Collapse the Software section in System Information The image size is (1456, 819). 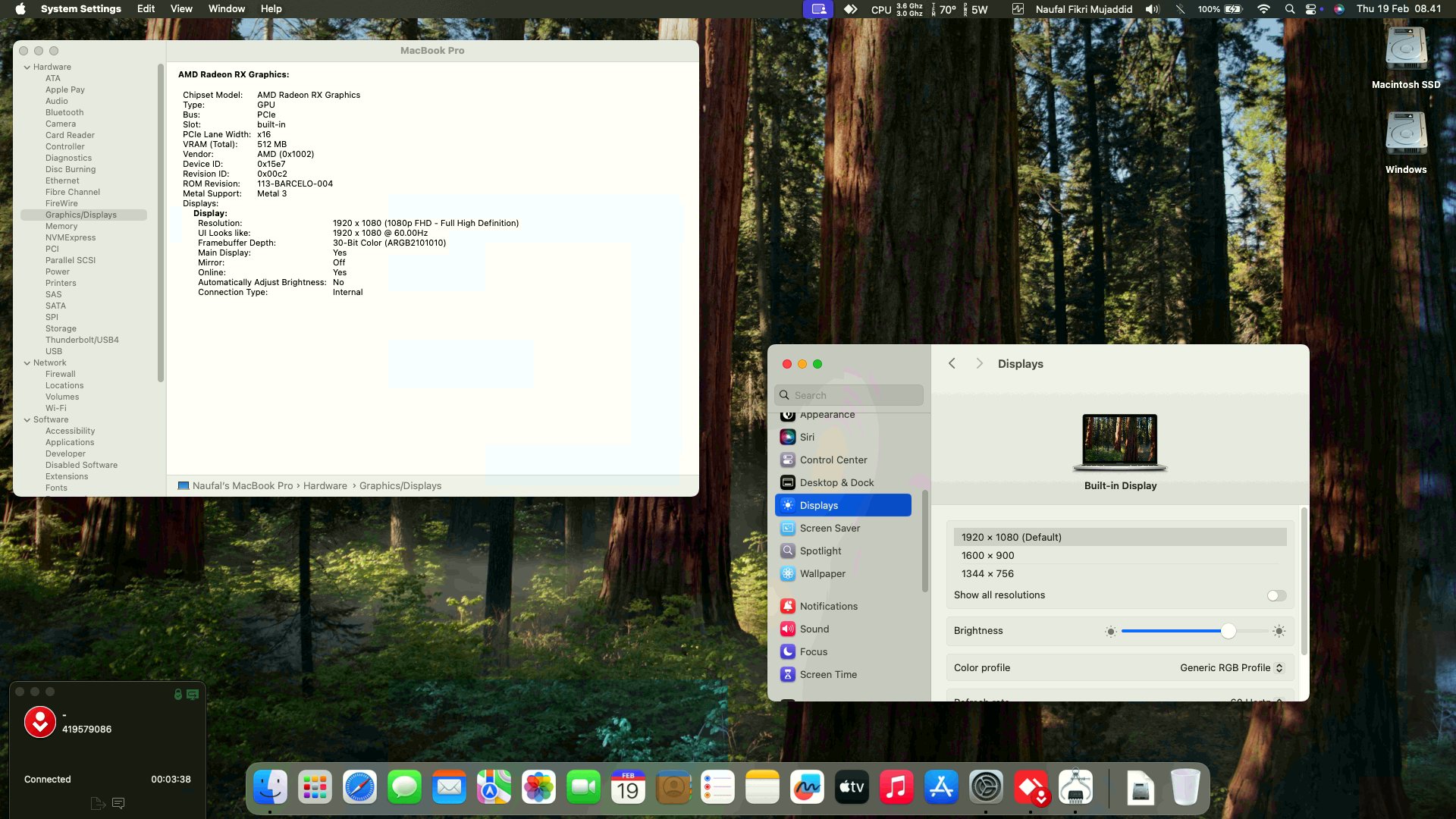tap(27, 419)
